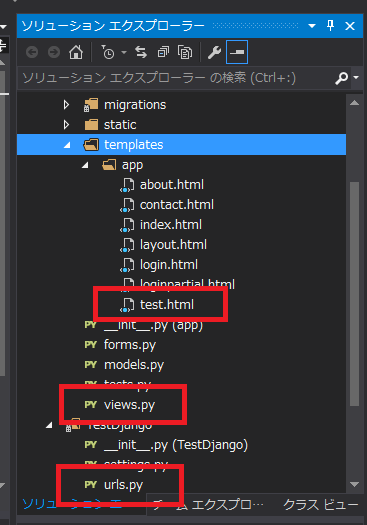The image size is (367, 525).
Task: Click the Collapse All icon
Action: tap(163, 52)
